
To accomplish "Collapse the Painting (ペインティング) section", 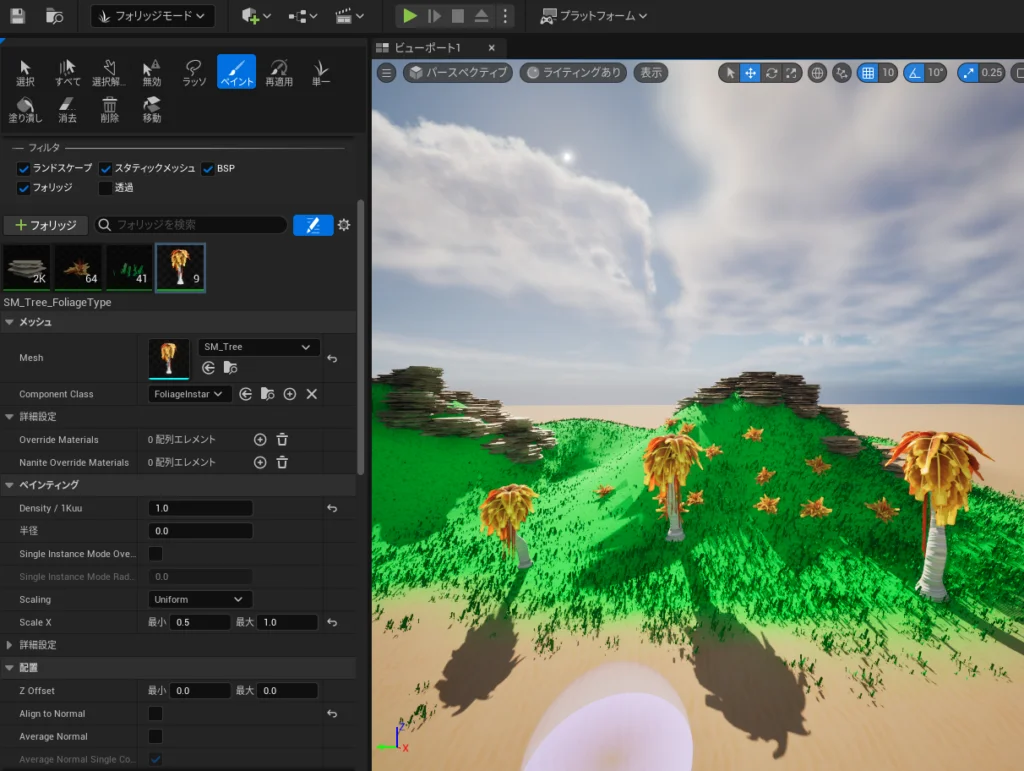I will tap(10, 485).
